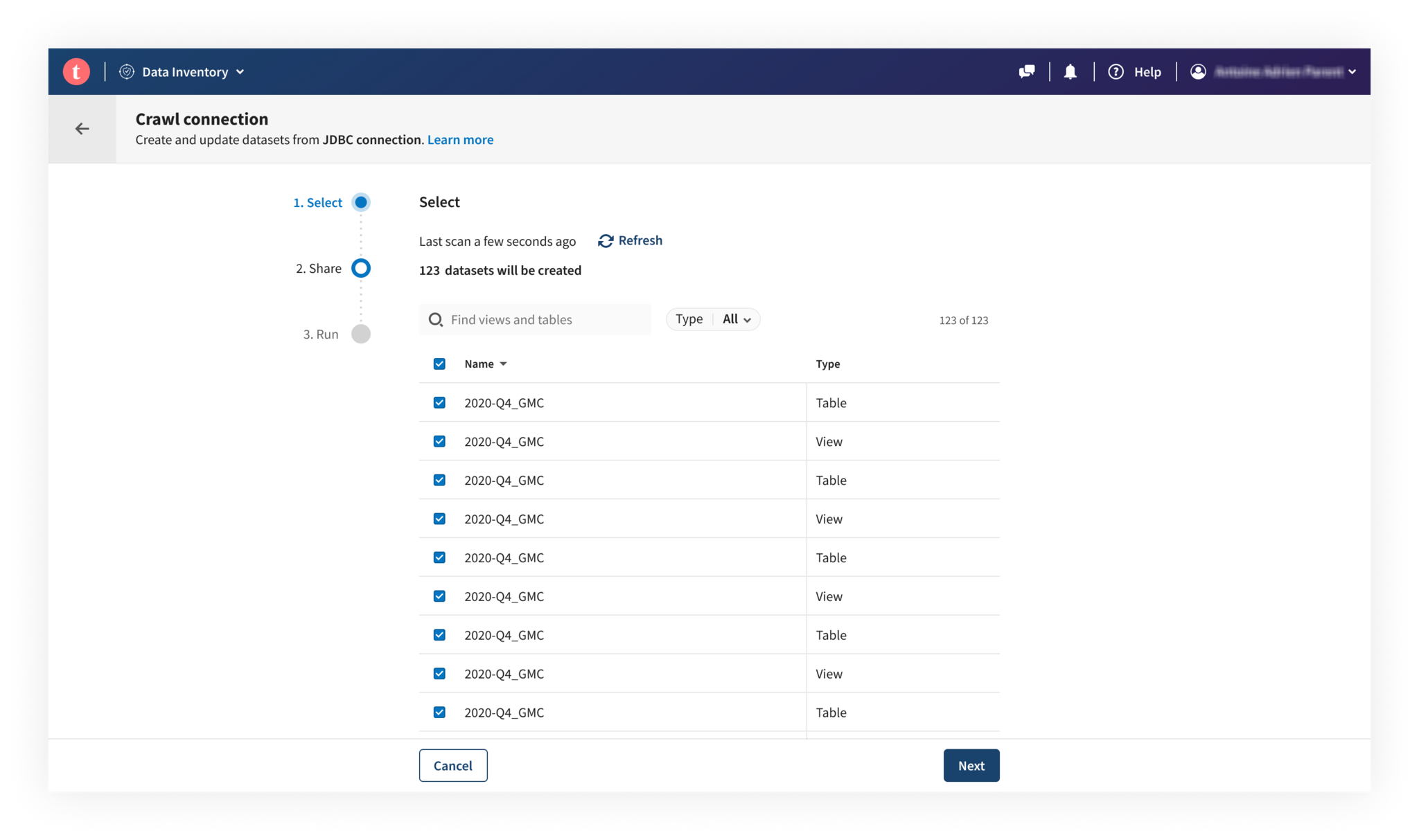1419x840 pixels.
Task: Click the Talend logo icon
Action: (76, 72)
